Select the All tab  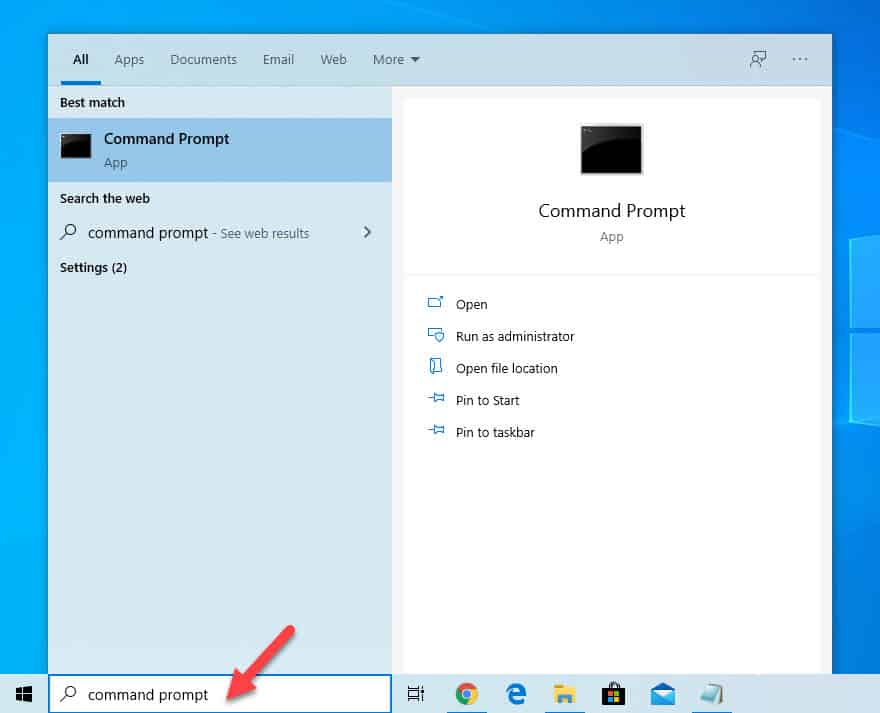(81, 60)
